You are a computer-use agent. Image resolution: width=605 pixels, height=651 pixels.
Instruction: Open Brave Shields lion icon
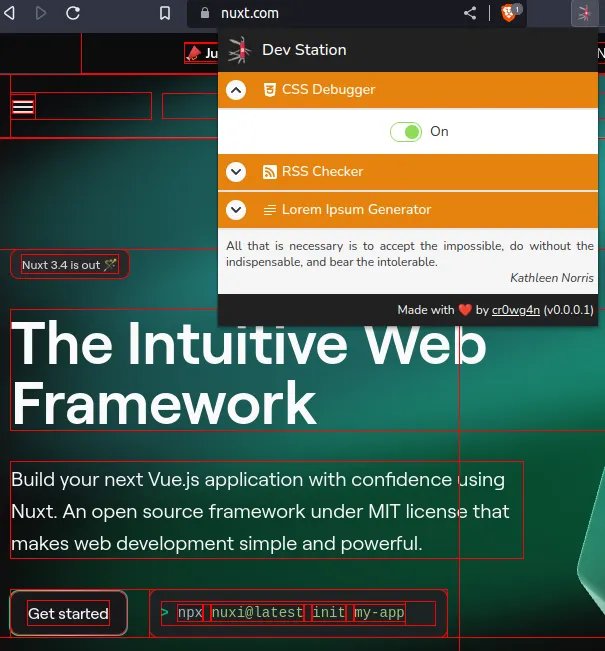click(x=509, y=13)
